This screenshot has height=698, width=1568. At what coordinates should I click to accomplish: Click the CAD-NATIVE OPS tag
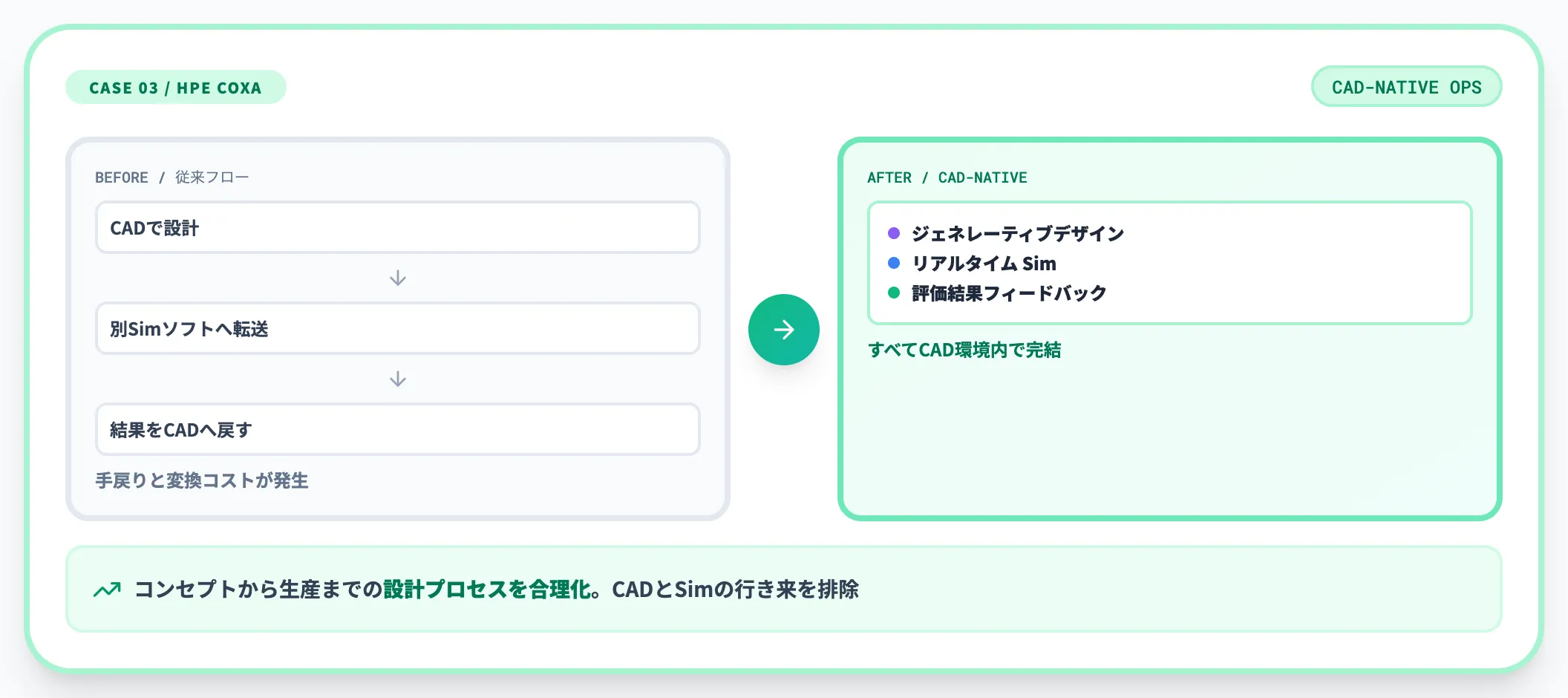tap(1406, 87)
